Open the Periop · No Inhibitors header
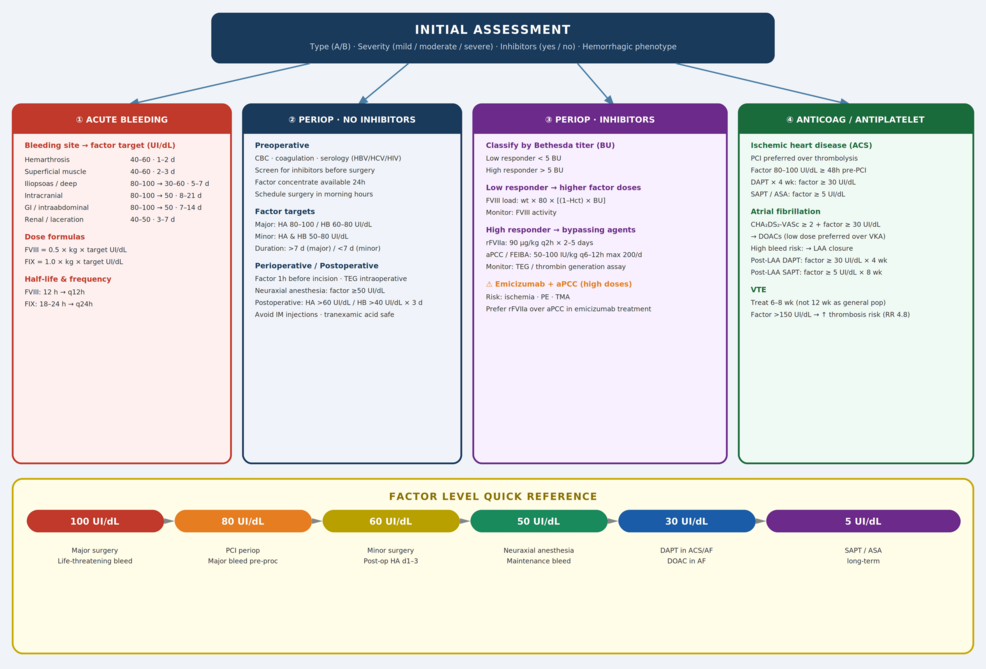This screenshot has height=669, width=986. coord(352,119)
